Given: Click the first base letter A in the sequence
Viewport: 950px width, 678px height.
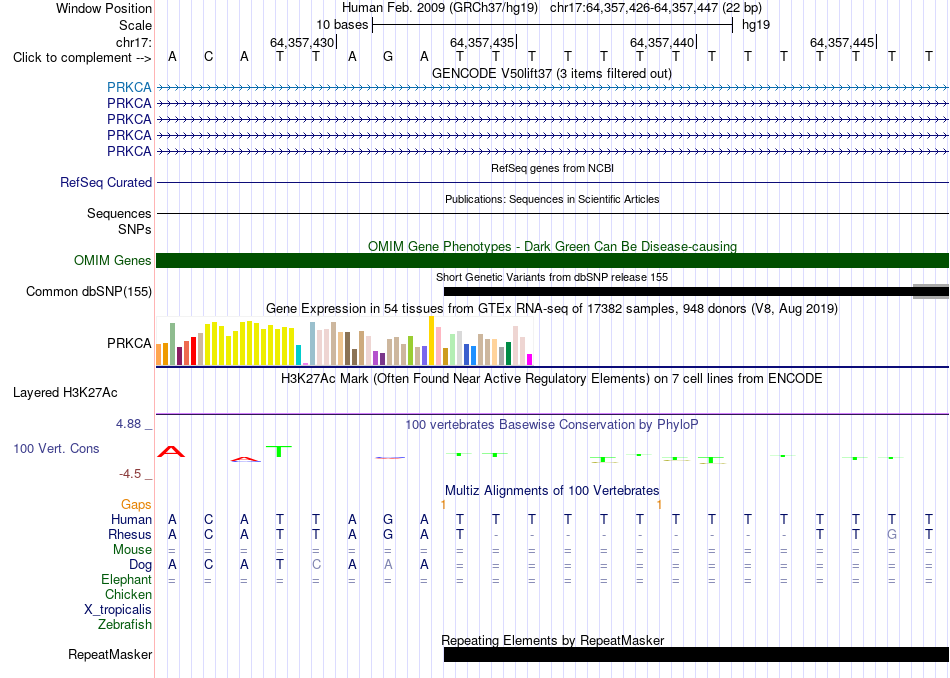Looking at the screenshot, I should click(172, 57).
